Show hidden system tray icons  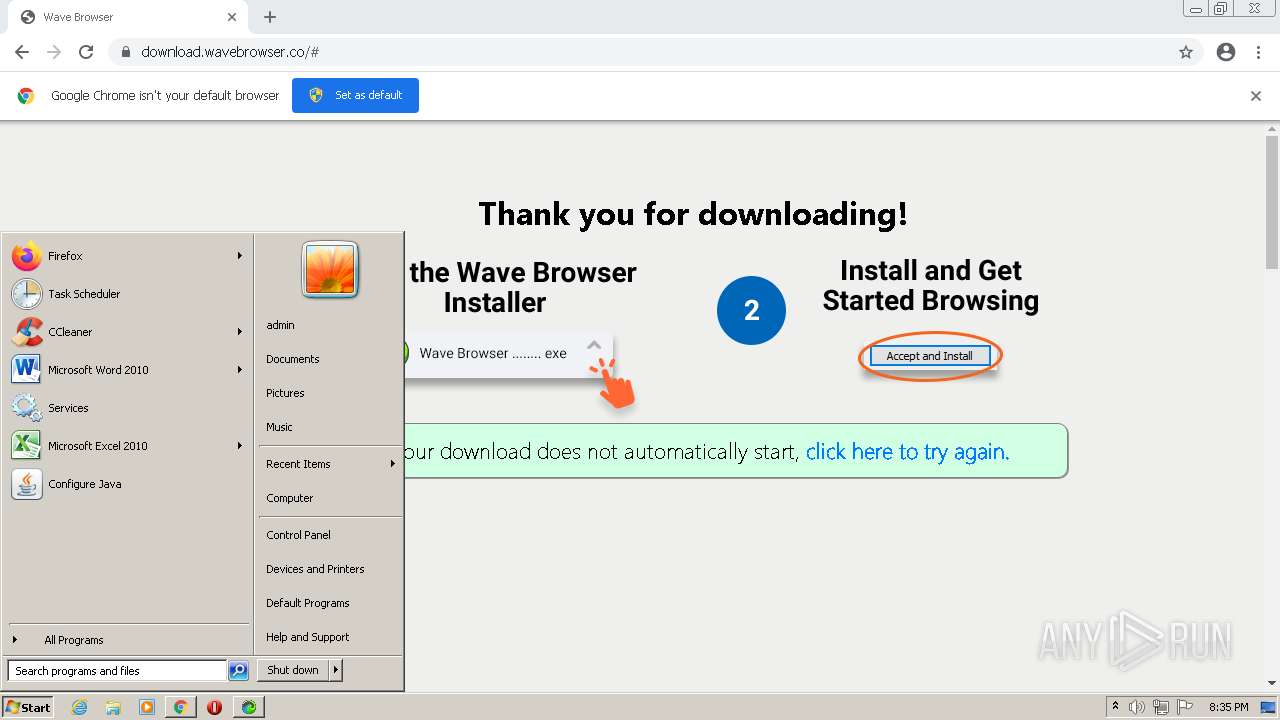point(1115,707)
